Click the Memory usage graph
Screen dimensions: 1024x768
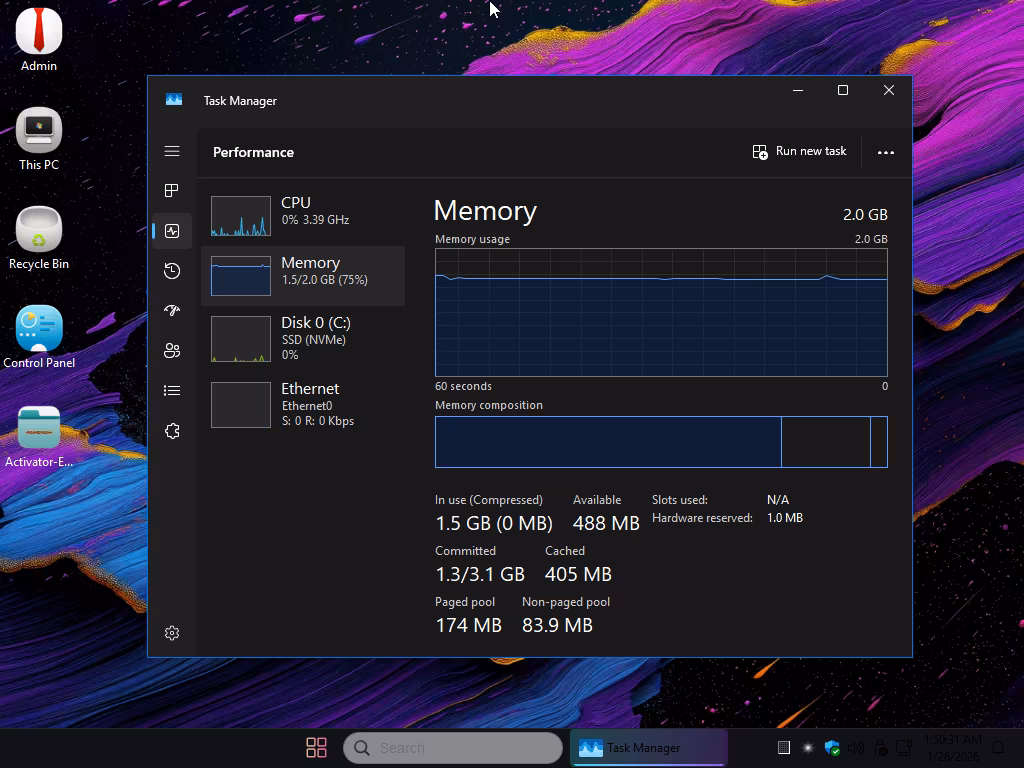coord(660,312)
